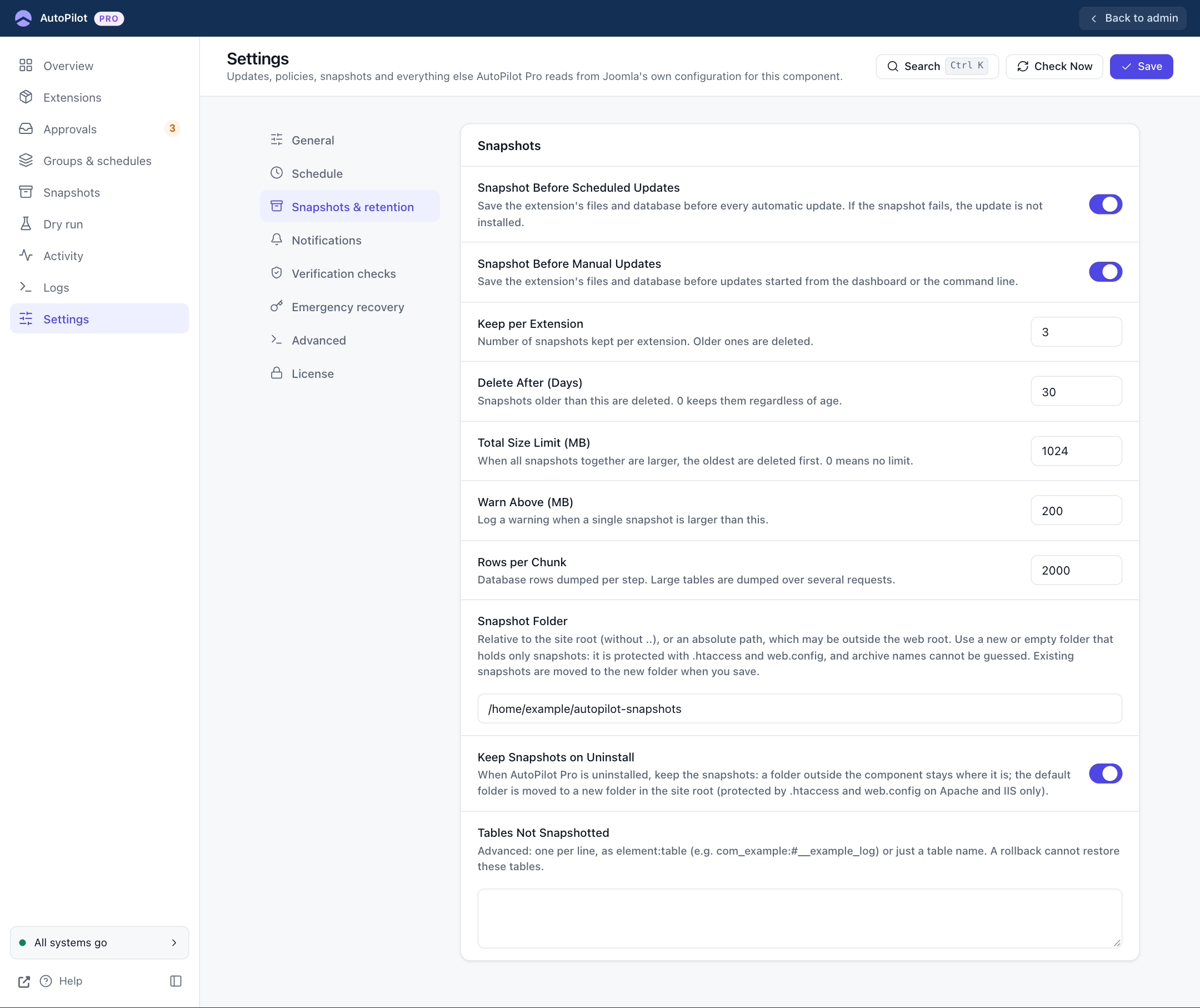Click the Total Size Limit field
The image size is (1200, 1008).
pyautogui.click(x=1076, y=451)
